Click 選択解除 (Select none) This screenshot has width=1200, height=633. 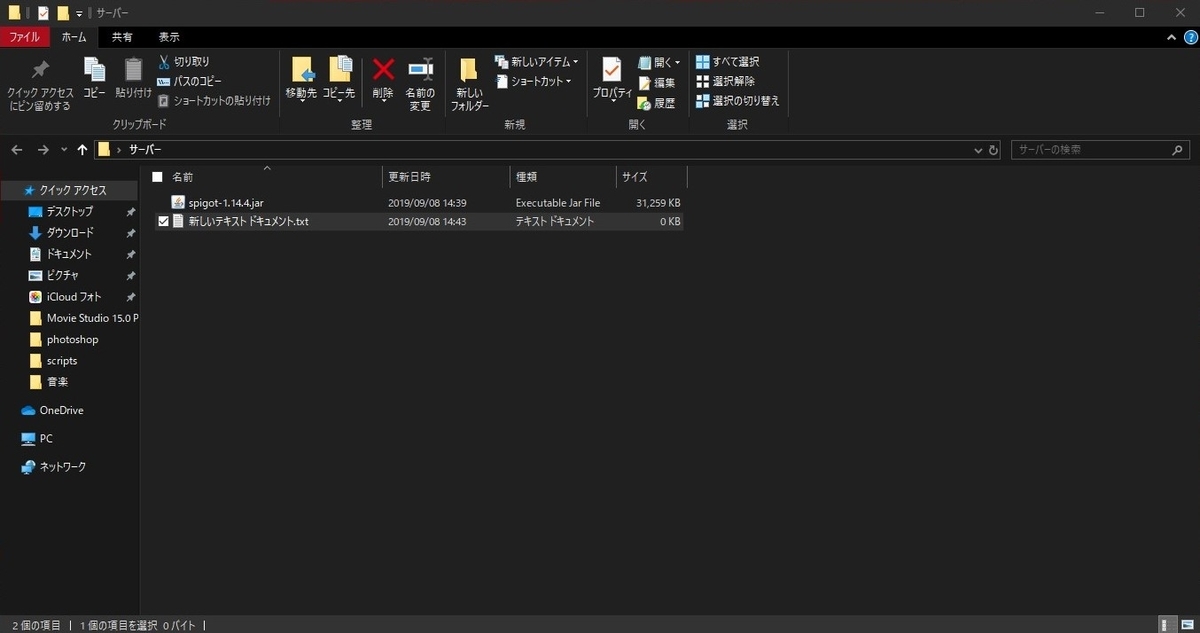(x=725, y=81)
